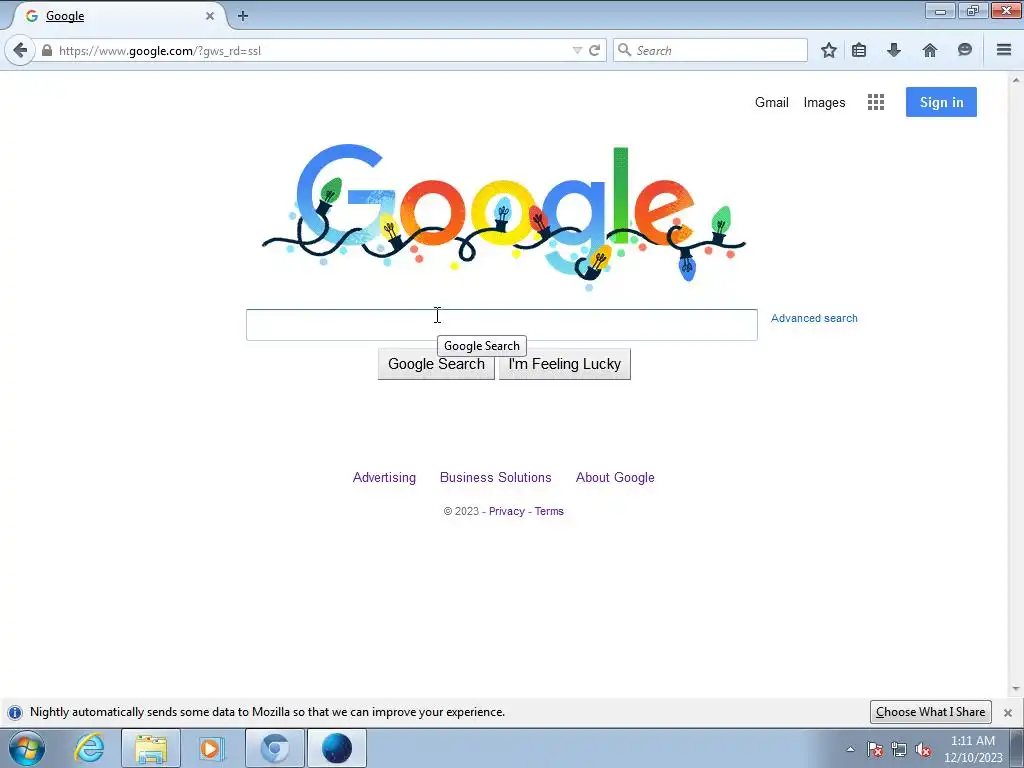
Task: Click inside the Google search box
Action: tap(502, 325)
